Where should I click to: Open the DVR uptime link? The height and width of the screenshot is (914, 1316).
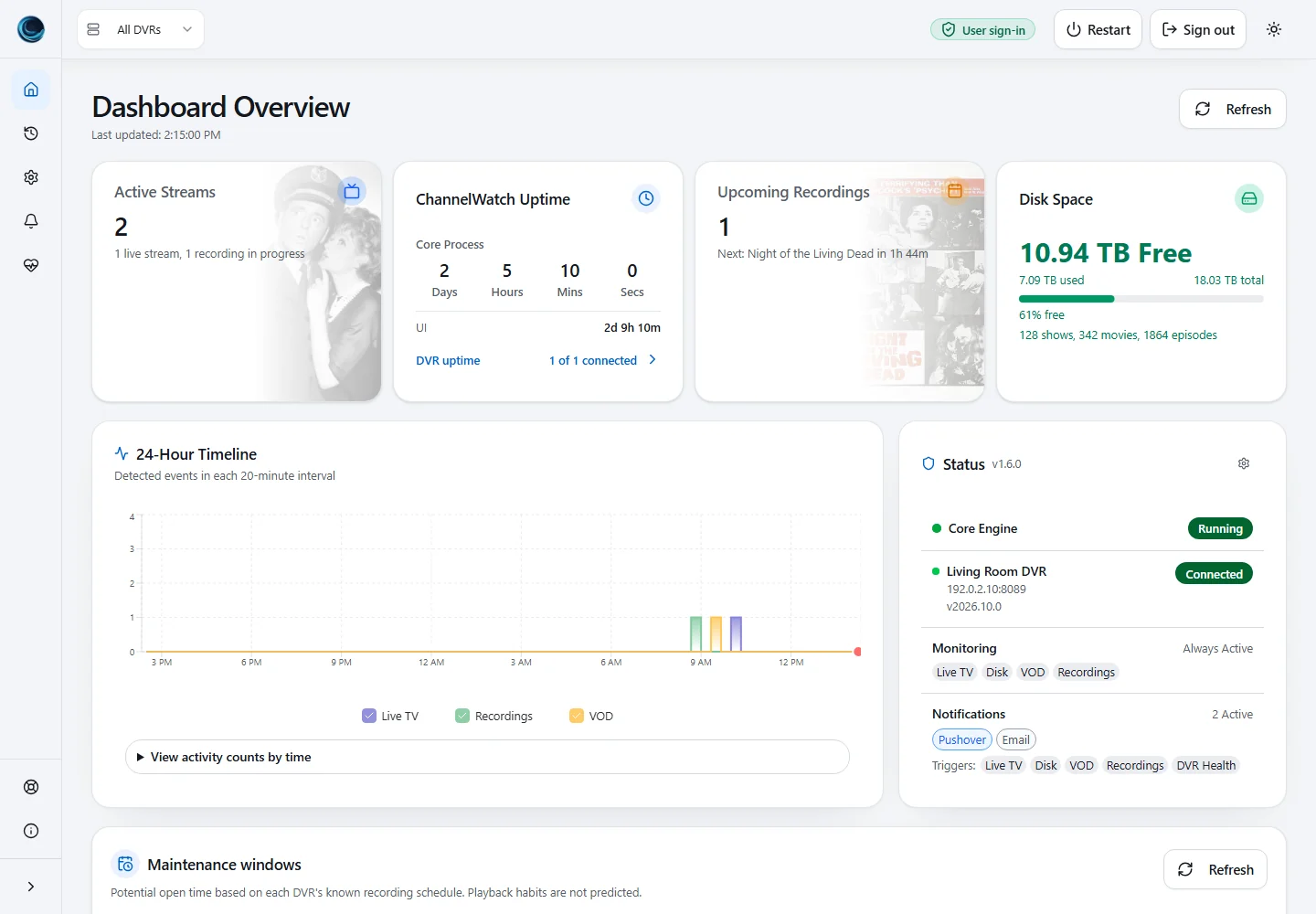pos(448,361)
